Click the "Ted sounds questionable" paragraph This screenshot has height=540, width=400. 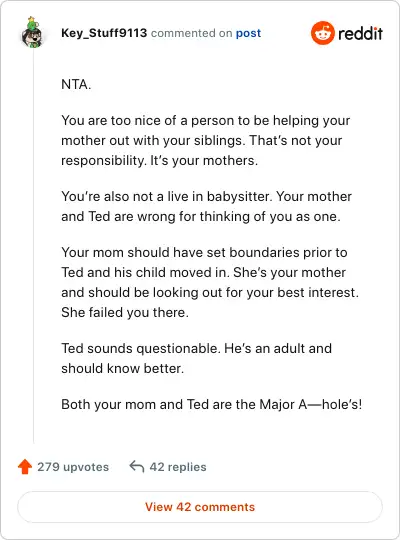[x=196, y=358]
